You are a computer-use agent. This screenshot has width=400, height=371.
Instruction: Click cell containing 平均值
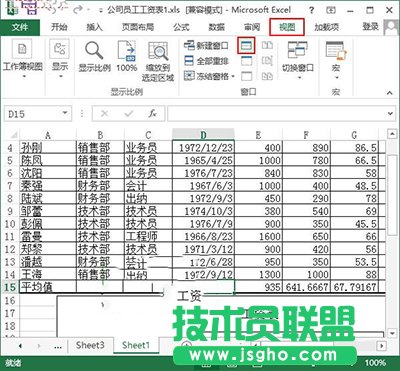click(x=48, y=287)
